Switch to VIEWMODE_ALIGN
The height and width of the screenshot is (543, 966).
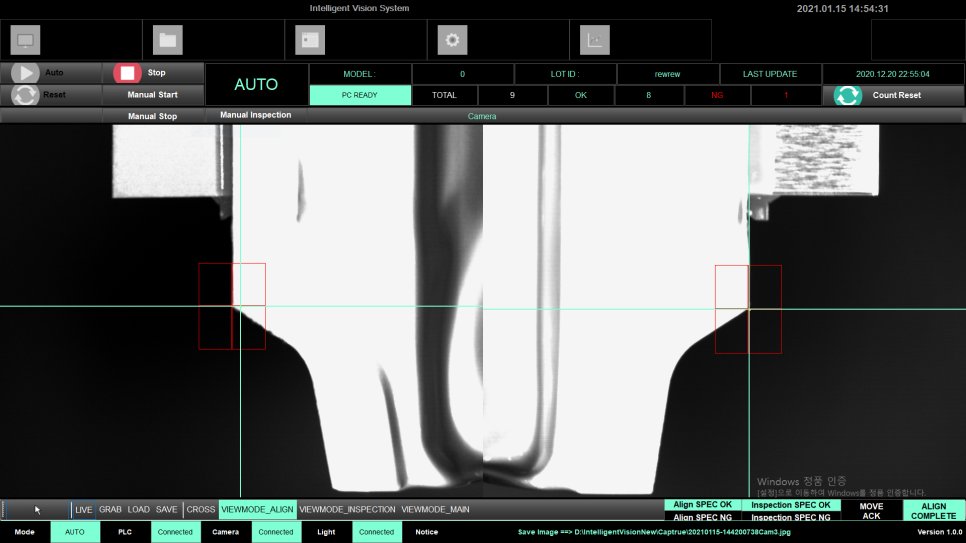[258, 510]
